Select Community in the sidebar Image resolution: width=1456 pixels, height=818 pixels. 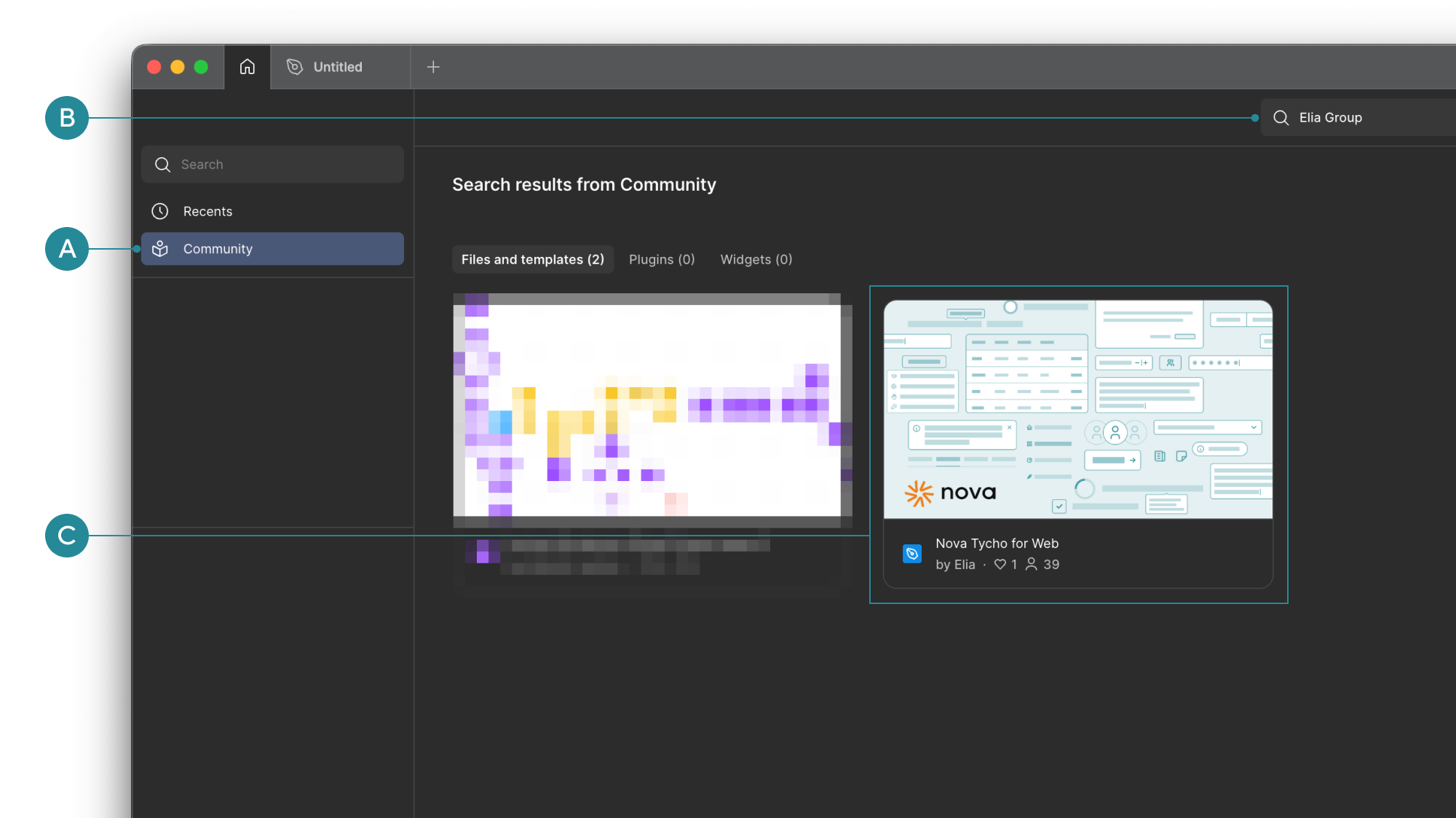(x=218, y=249)
